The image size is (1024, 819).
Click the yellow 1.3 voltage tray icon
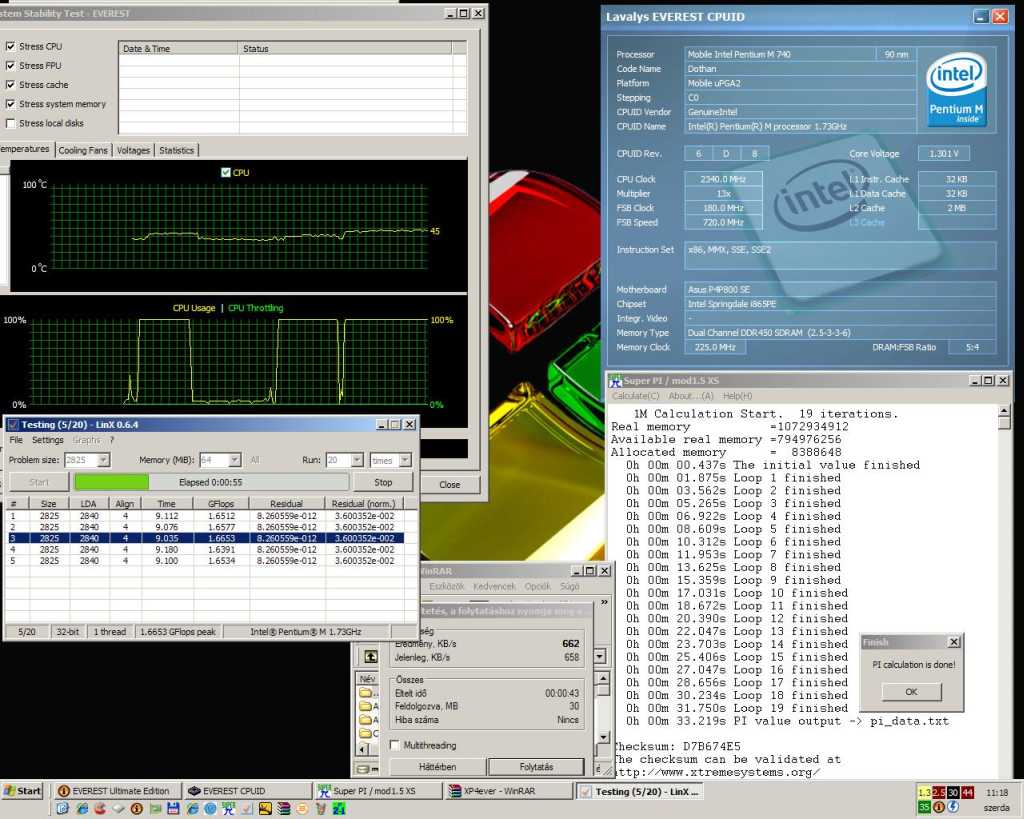(x=924, y=793)
